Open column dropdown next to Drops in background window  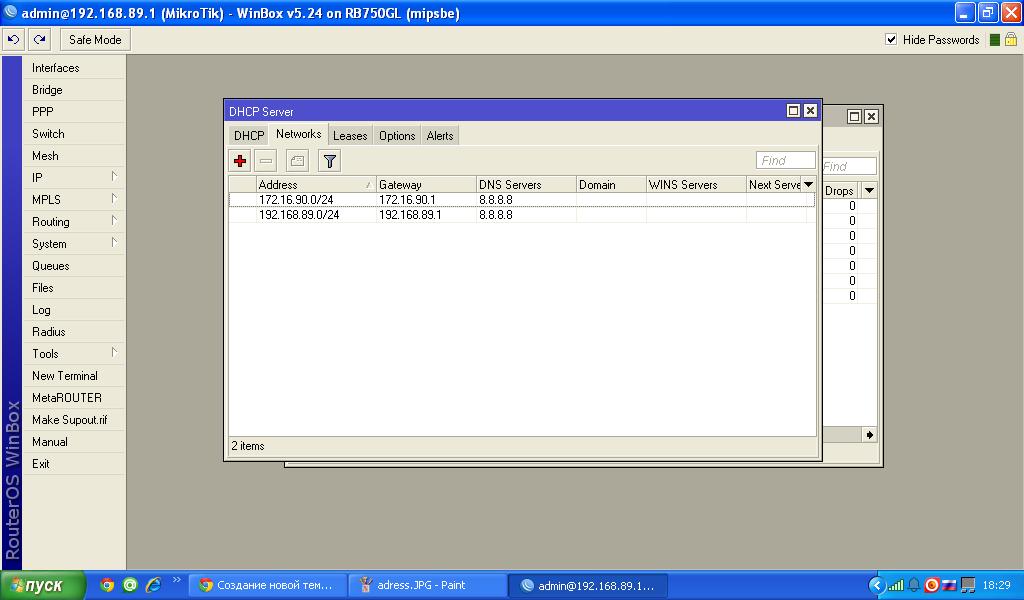pos(869,191)
